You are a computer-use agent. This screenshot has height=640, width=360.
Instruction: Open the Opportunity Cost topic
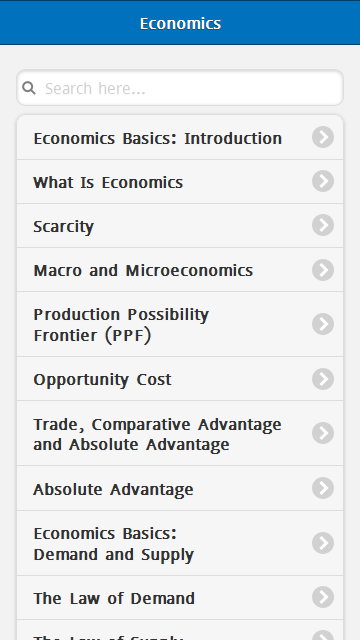click(180, 379)
